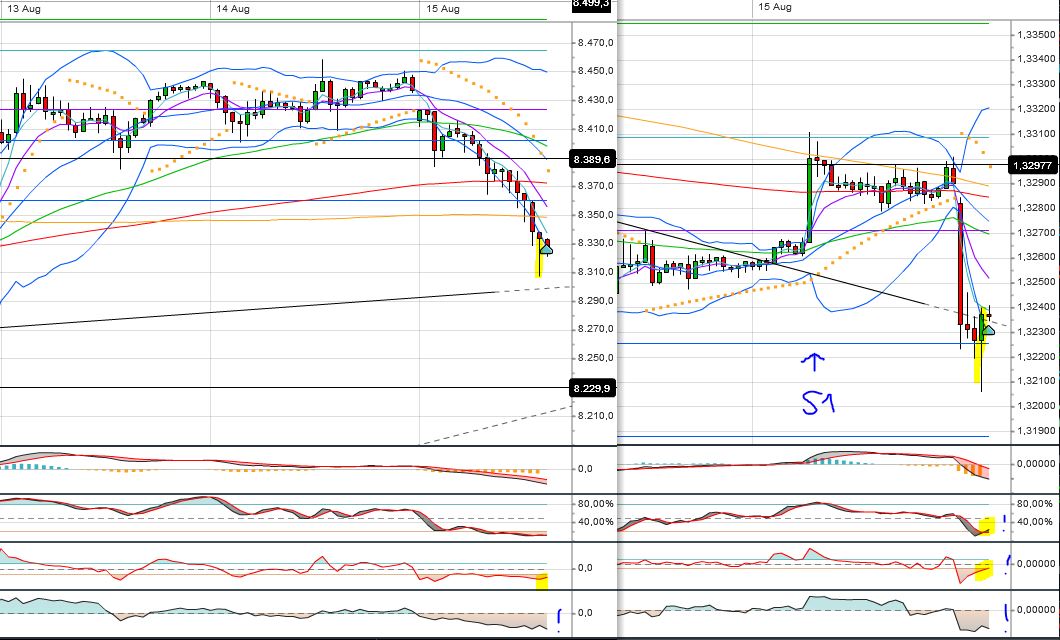Click the teal triangle price marker in right chart
The image size is (1060, 640).
[x=988, y=330]
